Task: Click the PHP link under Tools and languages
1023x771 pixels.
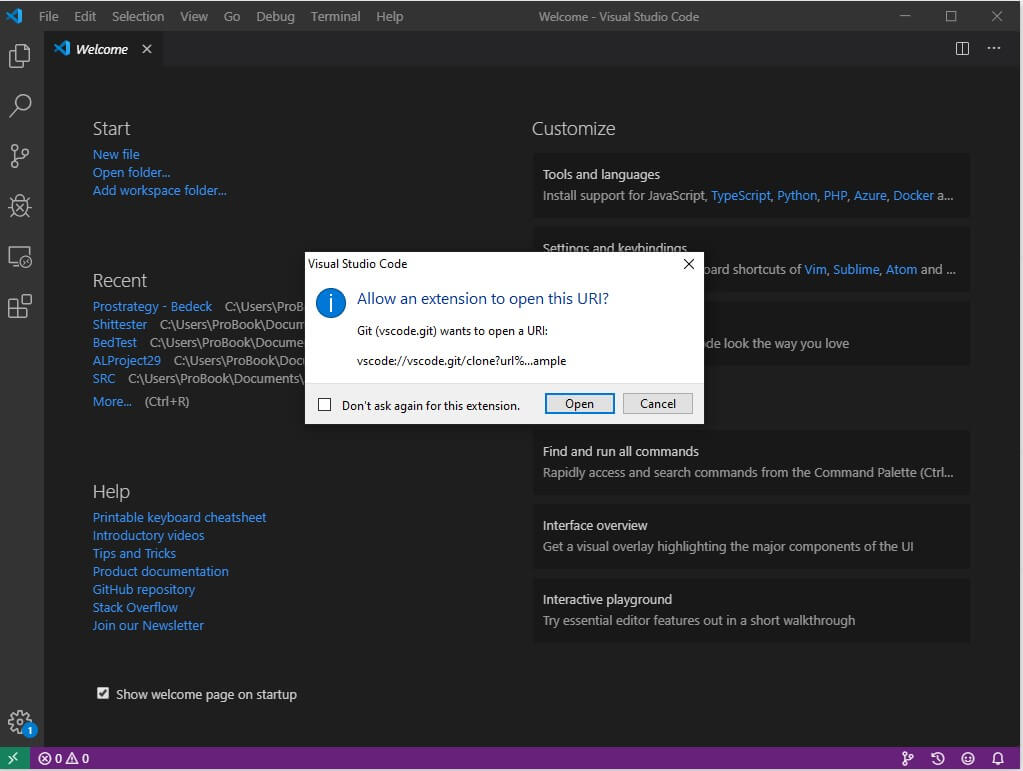Action: 835,196
